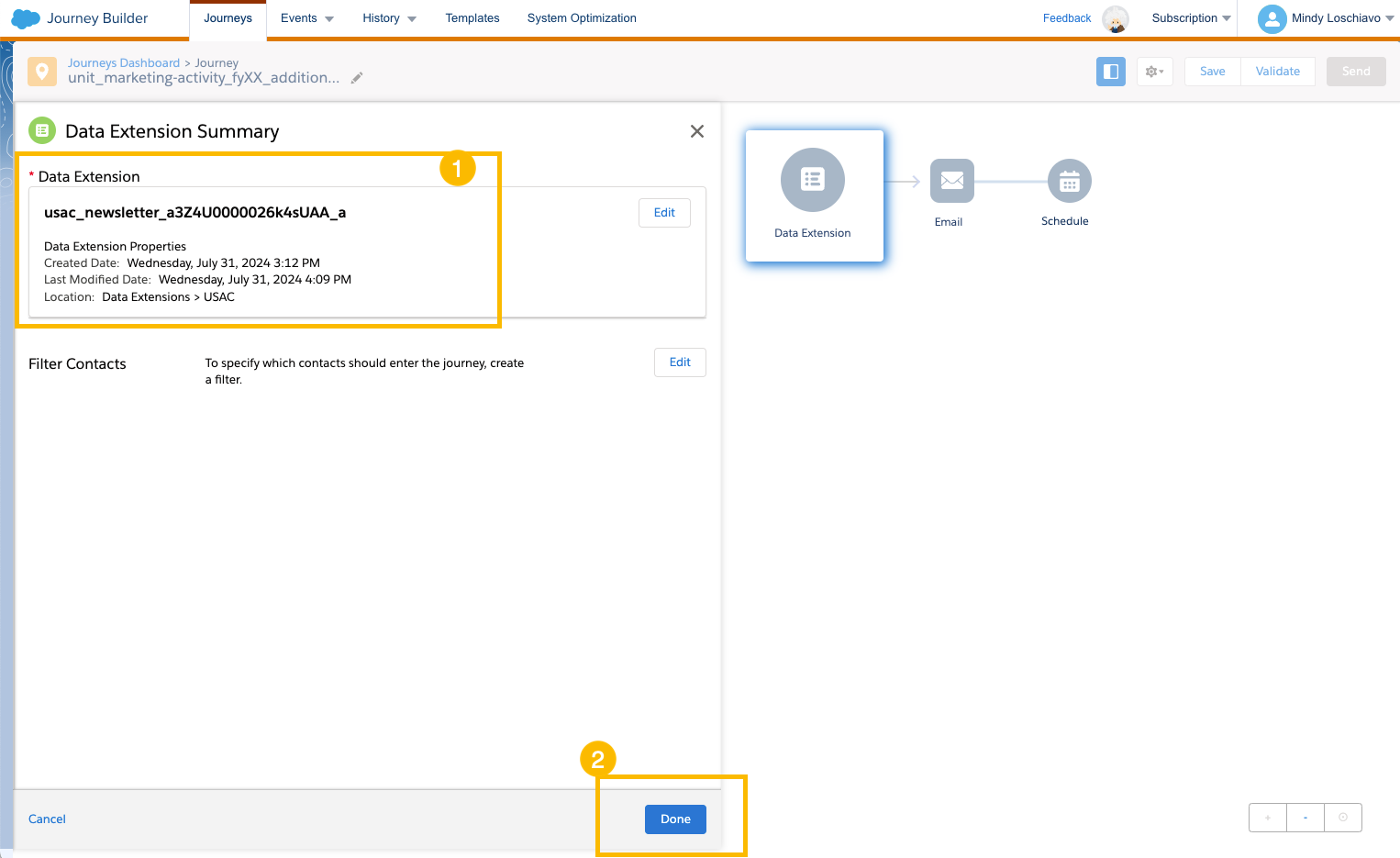Close the Data Extension Summary panel
Image resolution: width=1400 pixels, height=858 pixels.
(x=696, y=131)
